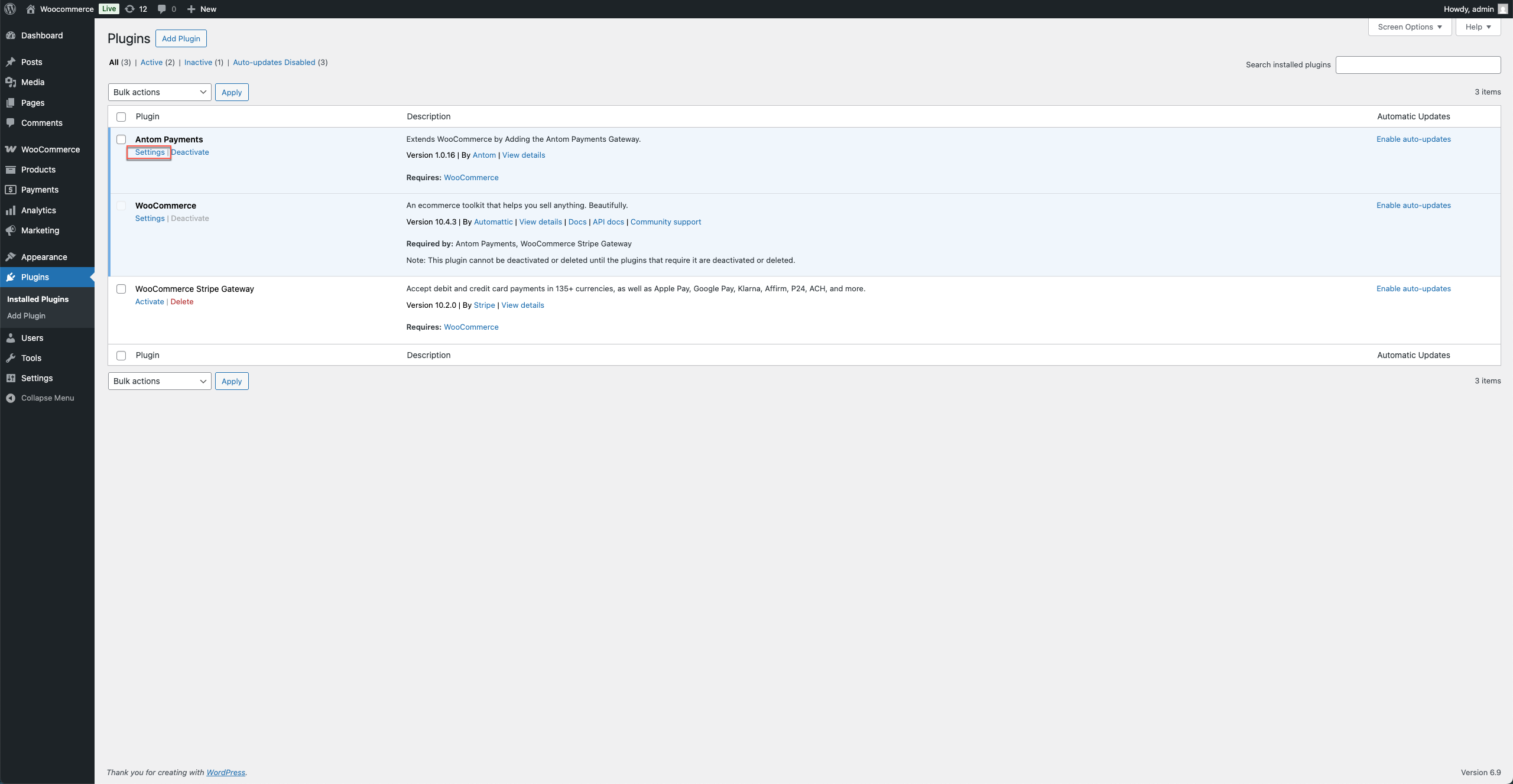Click the Collapse Menu arrow icon
This screenshot has height=784, width=1513.
tap(11, 398)
